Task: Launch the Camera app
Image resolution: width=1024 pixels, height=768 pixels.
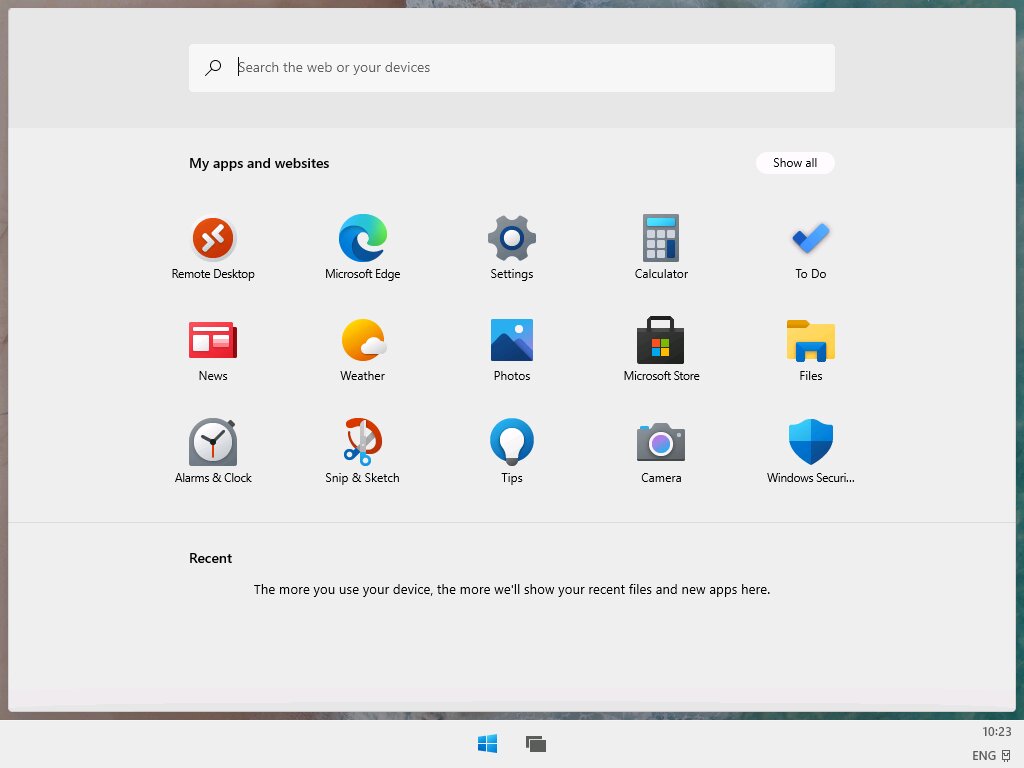Action: (661, 452)
